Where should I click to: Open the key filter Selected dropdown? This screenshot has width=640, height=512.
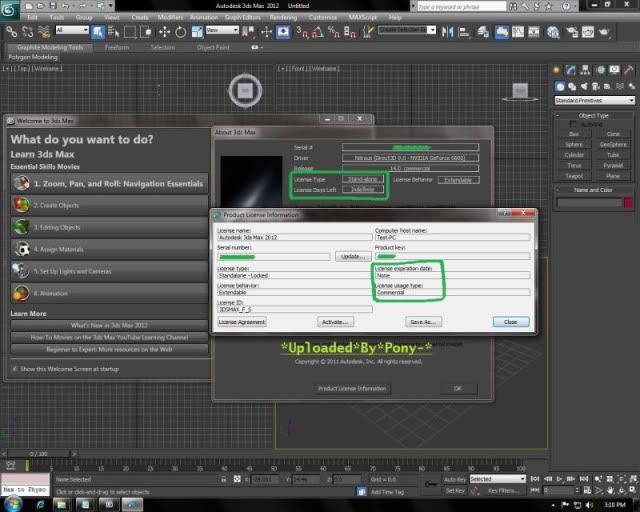[x=497, y=479]
